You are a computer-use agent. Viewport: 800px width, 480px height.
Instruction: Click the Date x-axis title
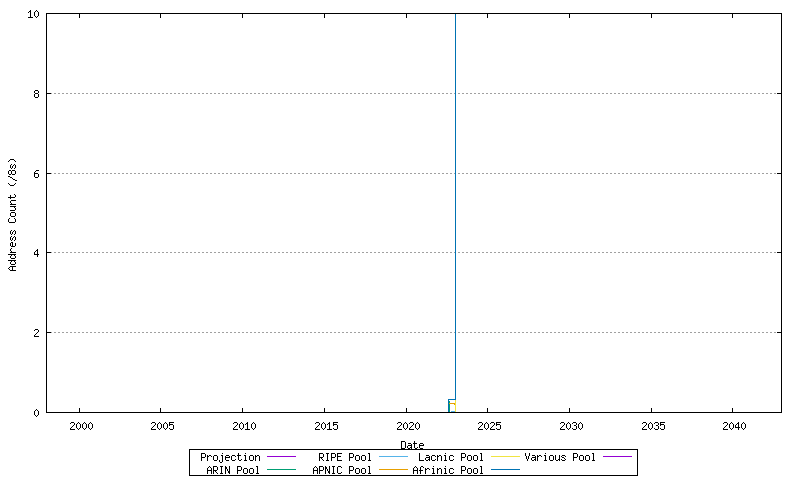tap(412, 444)
